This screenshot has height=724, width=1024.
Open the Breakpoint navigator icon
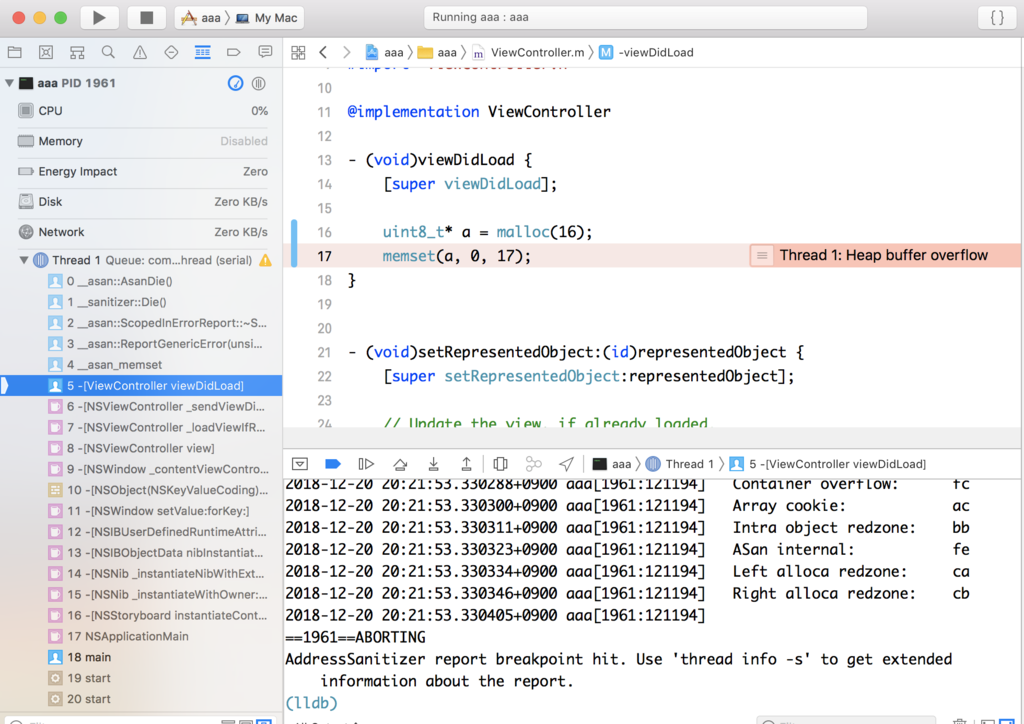click(x=234, y=52)
